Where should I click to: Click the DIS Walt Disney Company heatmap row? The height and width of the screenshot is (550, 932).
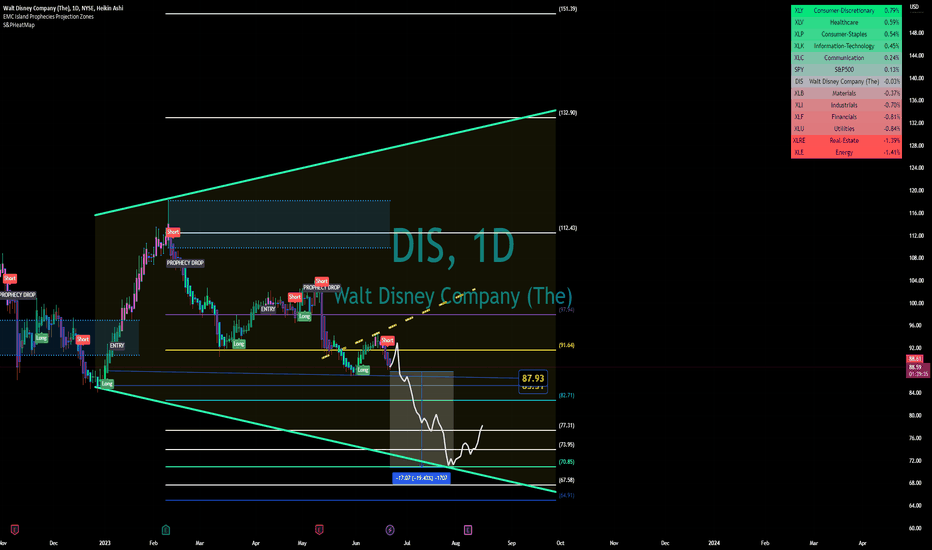846,81
